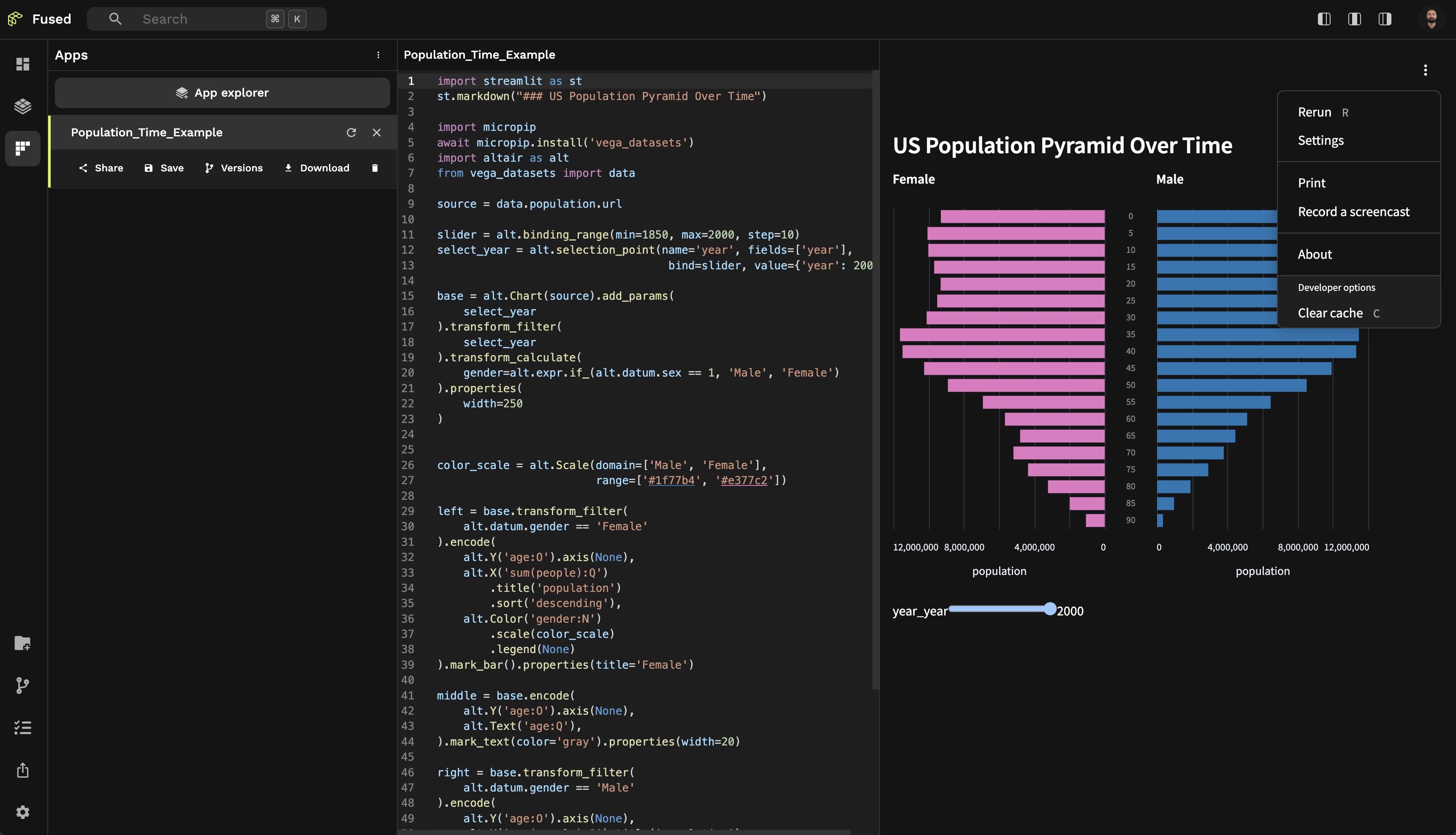Open the dashboard grid icon in sidebar
Viewport: 1456px width, 835px height.
[22, 64]
